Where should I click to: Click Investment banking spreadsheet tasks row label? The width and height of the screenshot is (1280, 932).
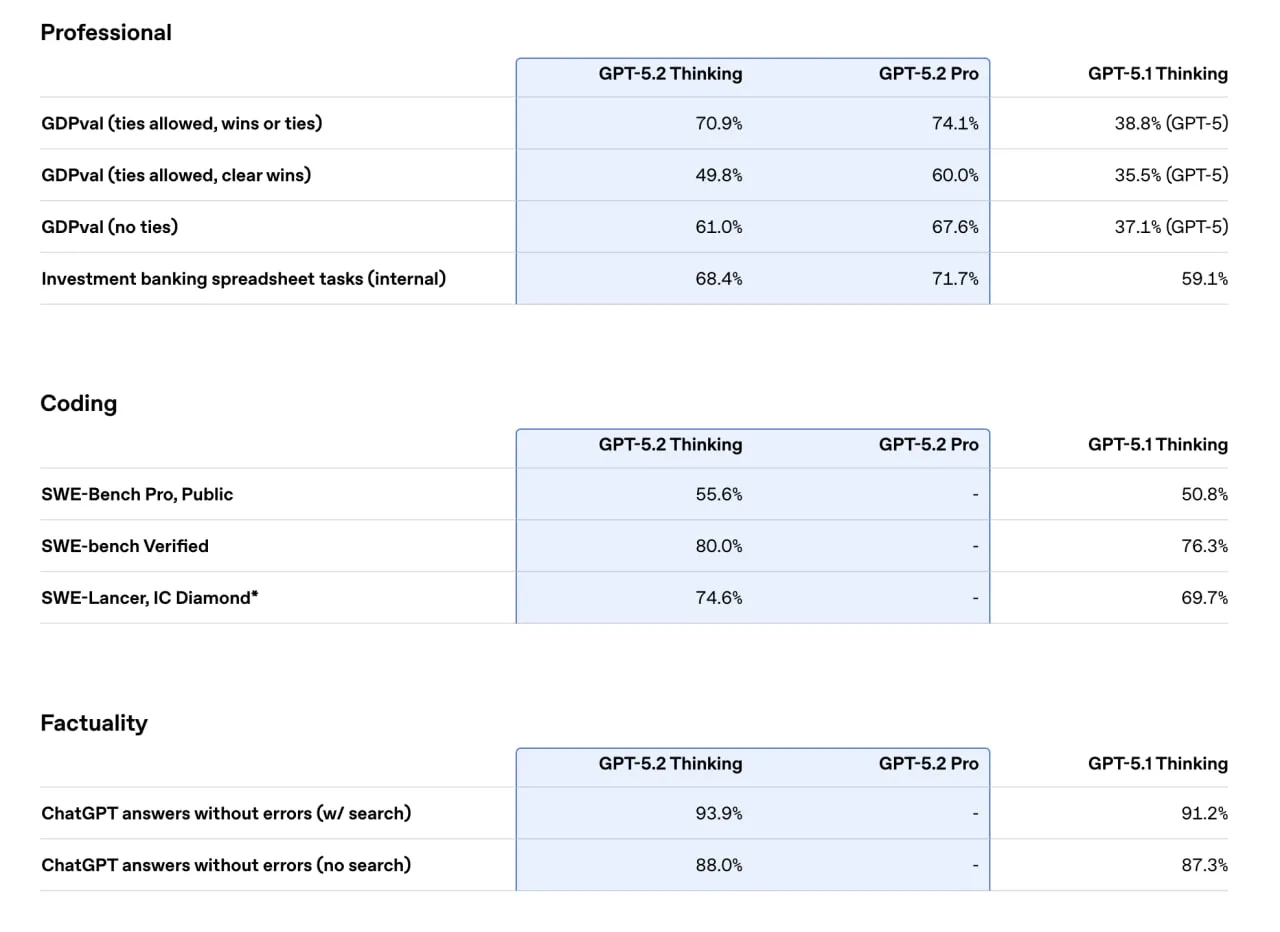coord(244,279)
